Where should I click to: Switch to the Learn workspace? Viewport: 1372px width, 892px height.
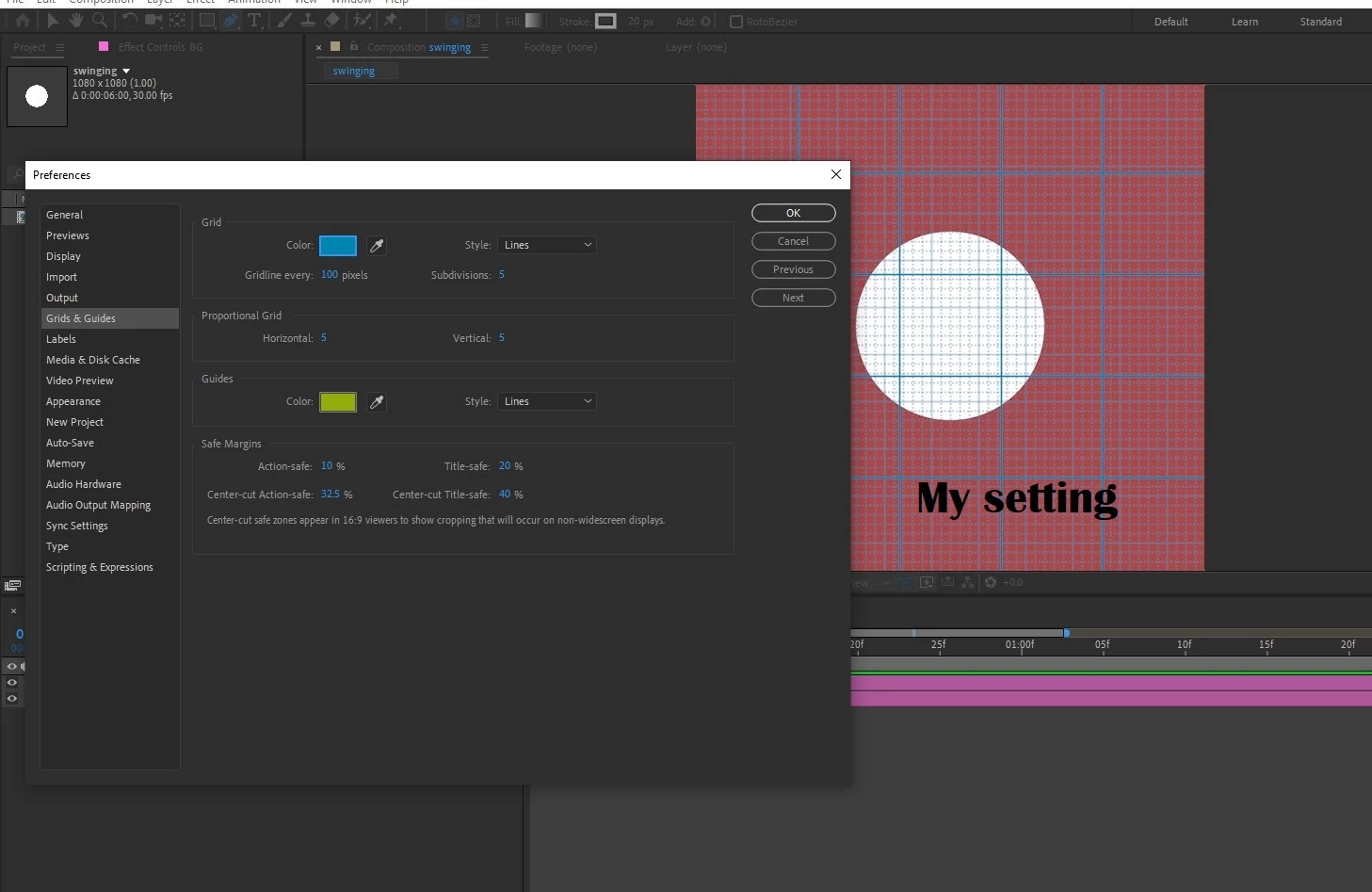tap(1245, 22)
